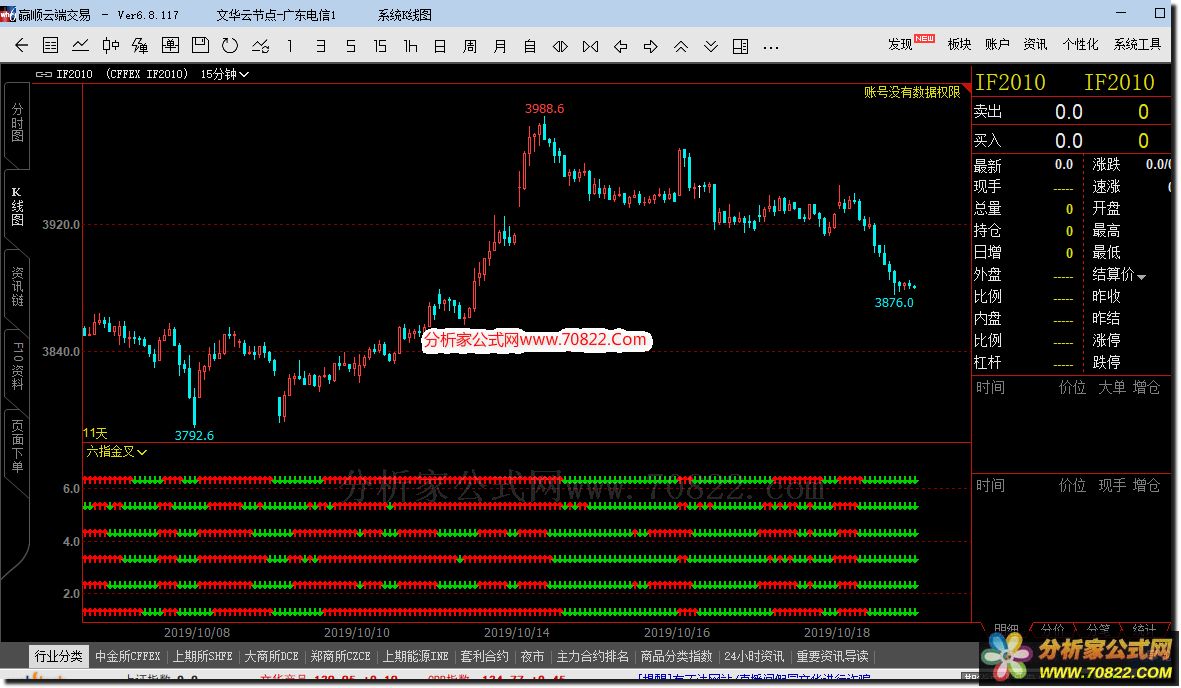
Task: Click the line-with-refresh toolbar icon
Action: tap(261, 46)
